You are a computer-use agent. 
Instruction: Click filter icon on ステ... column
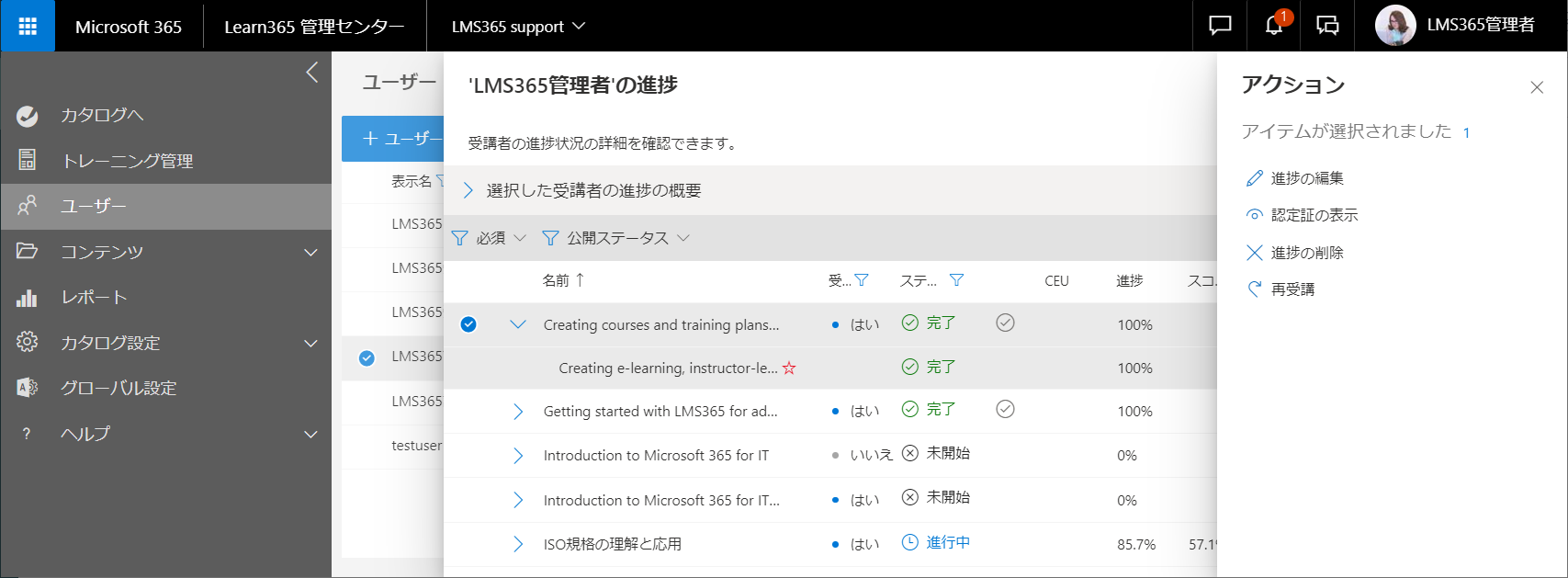[x=956, y=280]
